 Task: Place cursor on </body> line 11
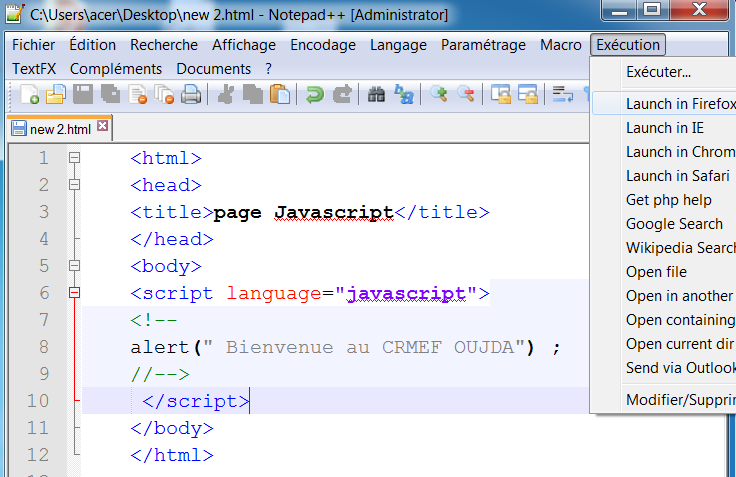(x=172, y=428)
